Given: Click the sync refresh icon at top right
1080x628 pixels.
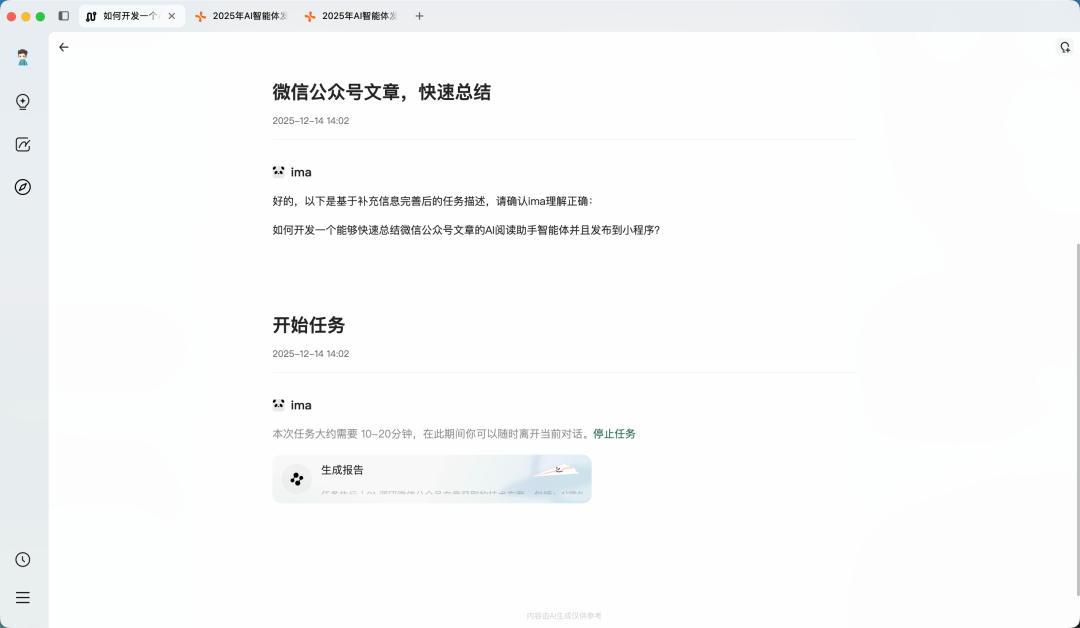Looking at the screenshot, I should coord(1063,47).
